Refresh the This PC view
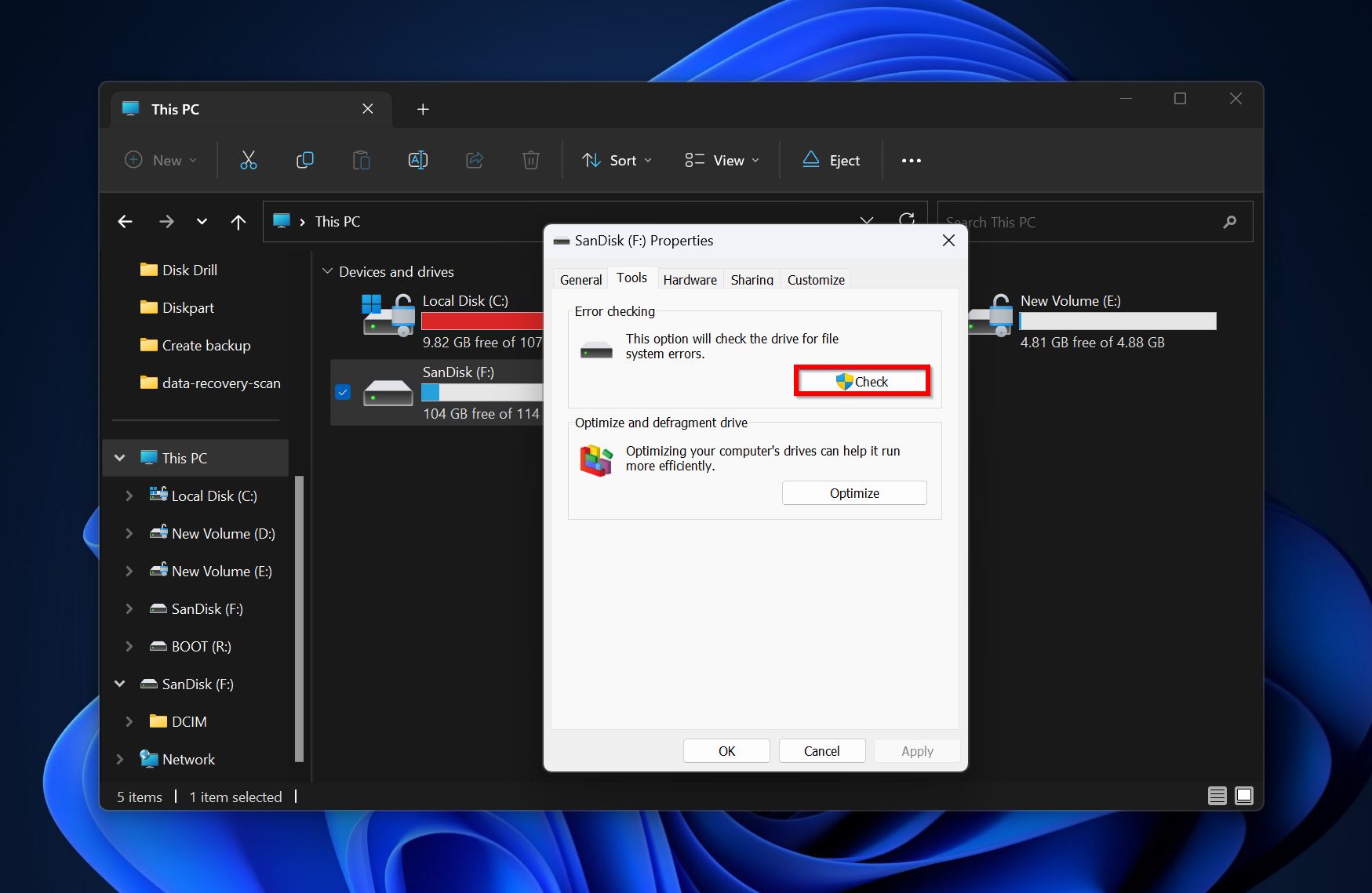 (907, 219)
